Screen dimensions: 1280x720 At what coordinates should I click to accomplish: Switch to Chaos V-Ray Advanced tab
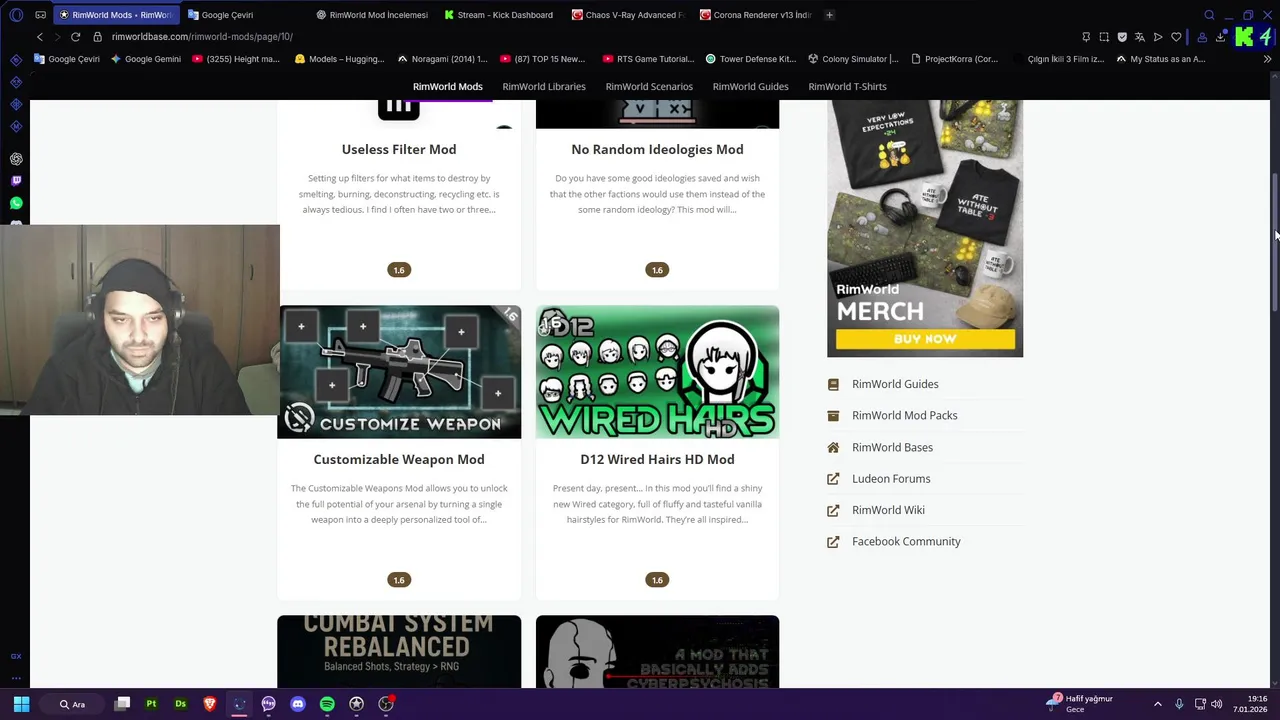click(628, 15)
